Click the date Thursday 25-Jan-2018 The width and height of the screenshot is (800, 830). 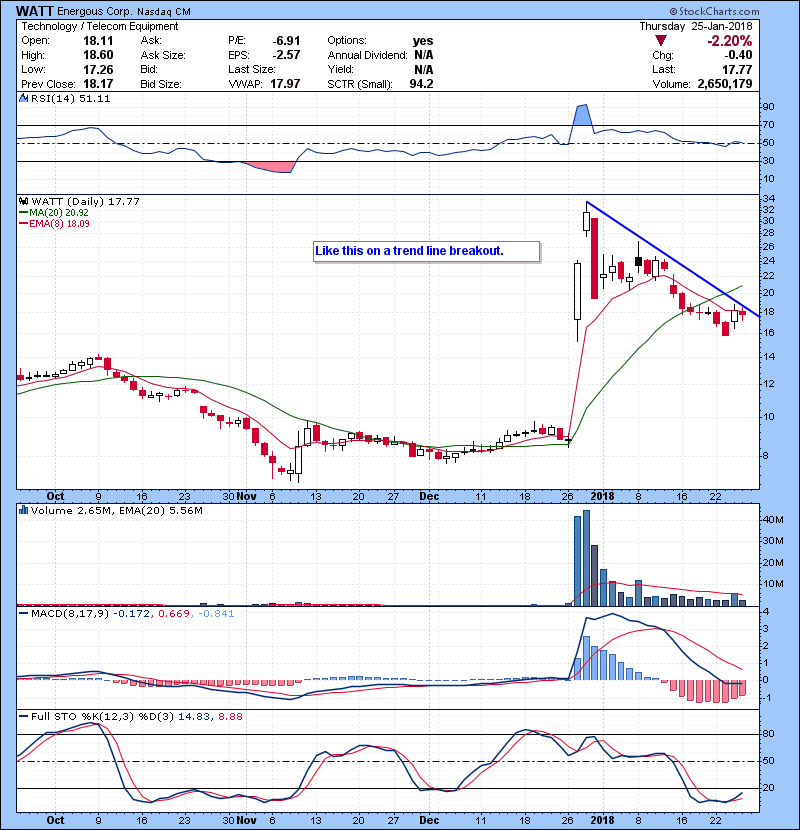point(696,26)
